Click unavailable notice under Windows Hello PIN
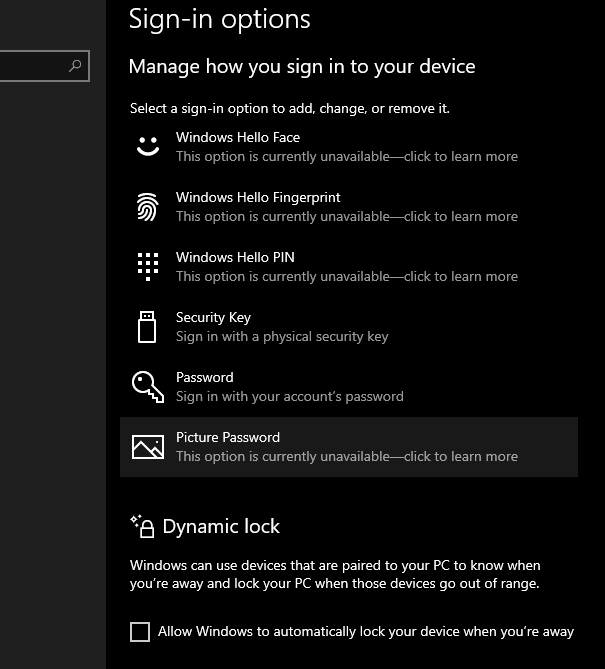Viewport: 605px width, 669px height. tap(347, 276)
